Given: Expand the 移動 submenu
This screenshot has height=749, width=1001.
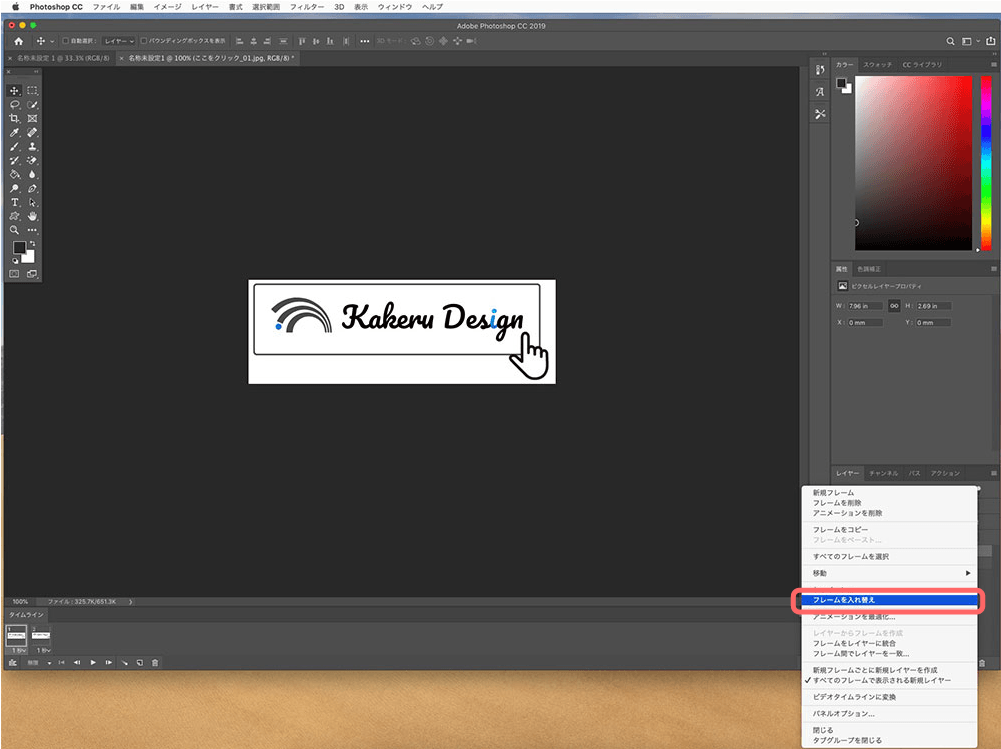Looking at the screenshot, I should tap(889, 573).
